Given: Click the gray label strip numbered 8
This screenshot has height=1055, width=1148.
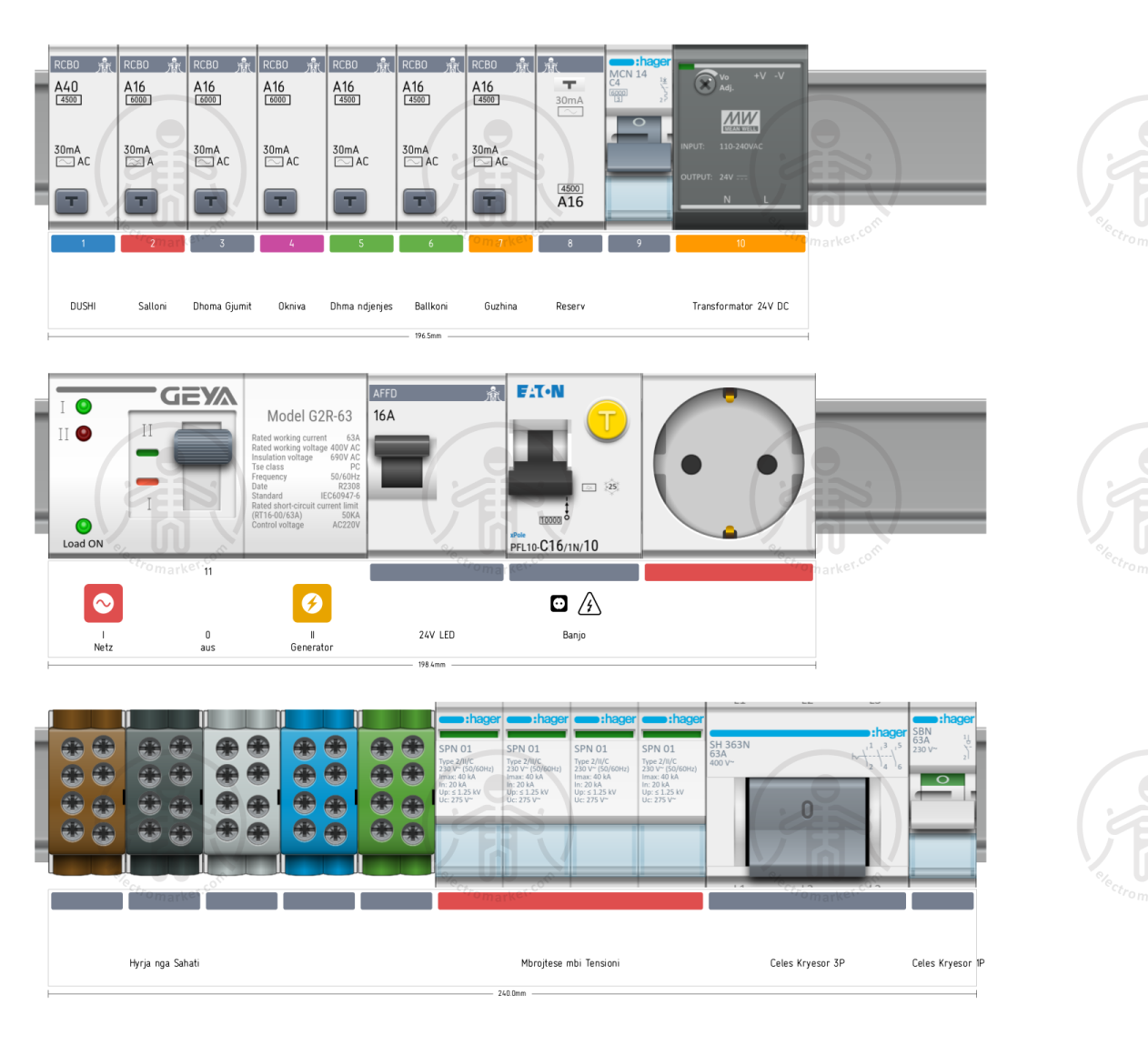Looking at the screenshot, I should click(570, 244).
